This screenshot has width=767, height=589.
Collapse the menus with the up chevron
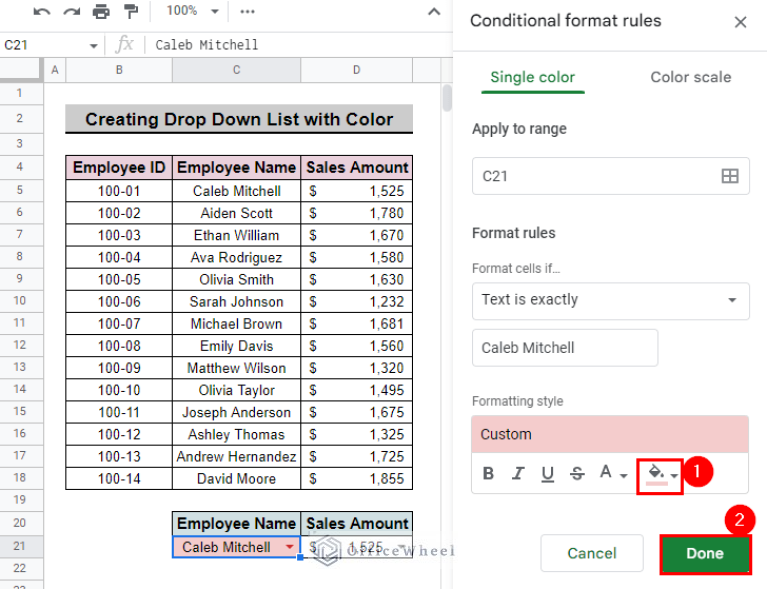434,11
